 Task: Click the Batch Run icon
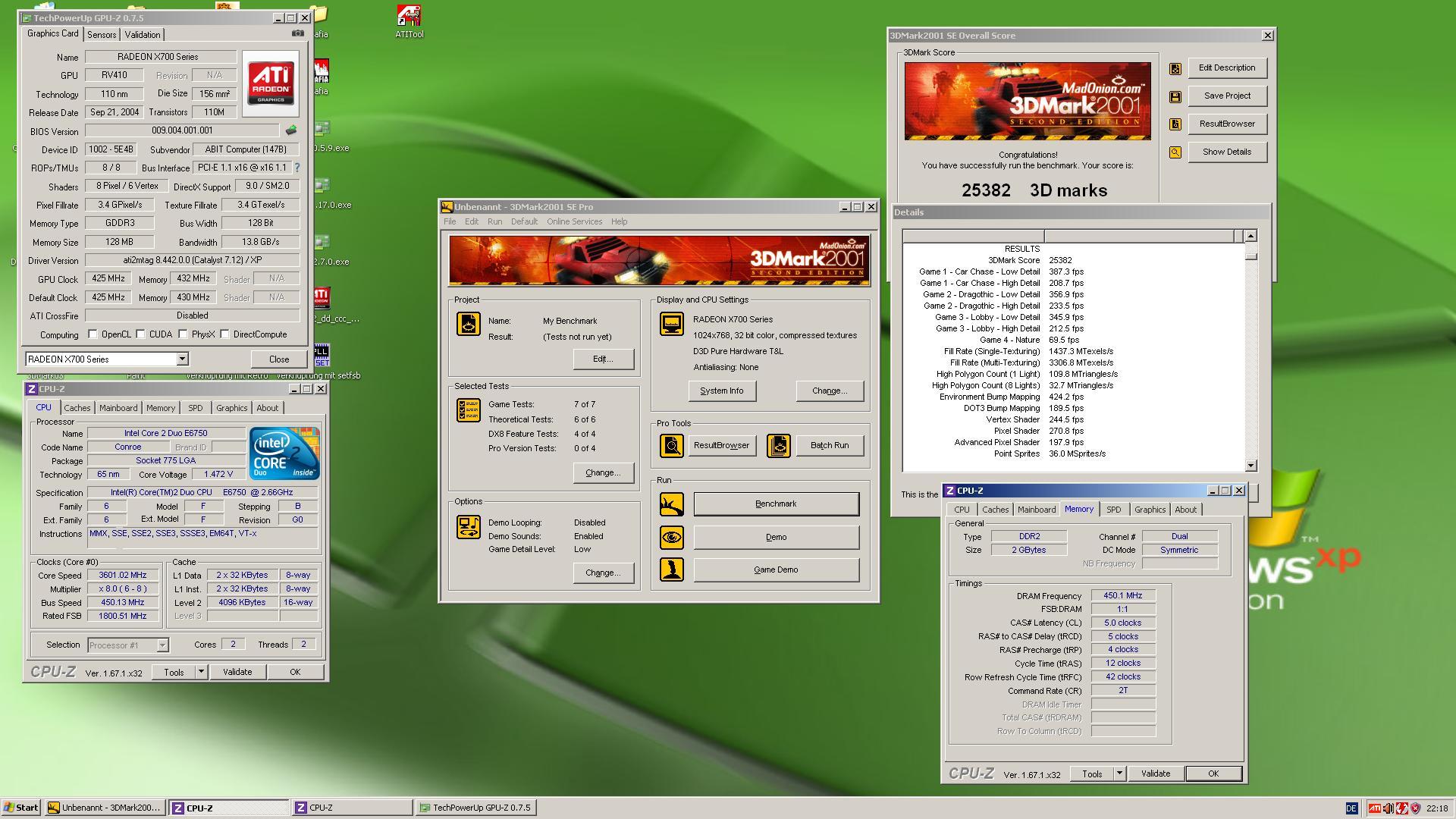coord(779,446)
